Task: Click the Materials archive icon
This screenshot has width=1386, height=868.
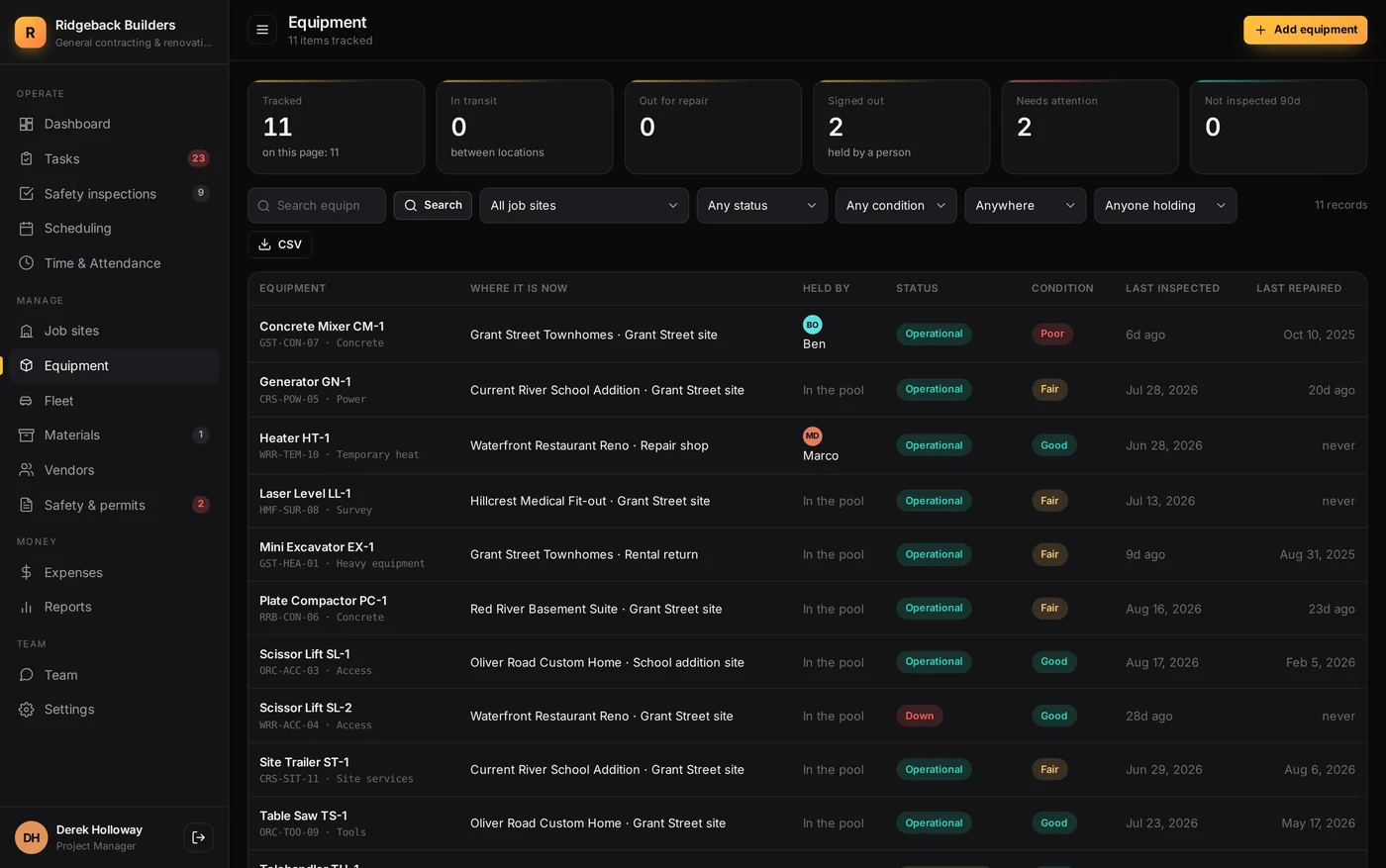Action: [27, 435]
